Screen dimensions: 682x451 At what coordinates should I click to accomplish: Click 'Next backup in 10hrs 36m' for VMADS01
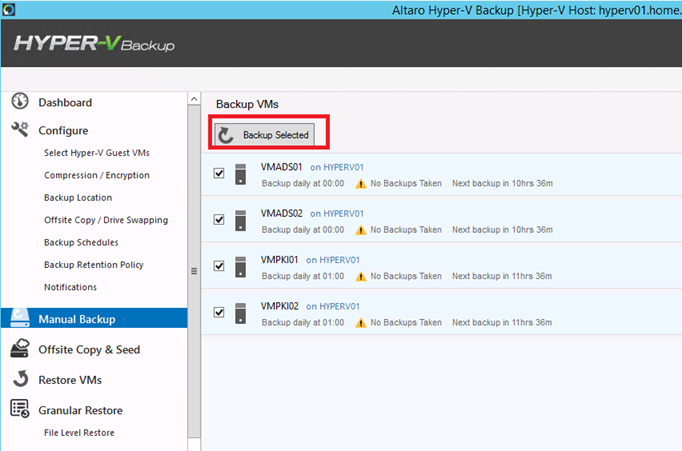(502, 184)
